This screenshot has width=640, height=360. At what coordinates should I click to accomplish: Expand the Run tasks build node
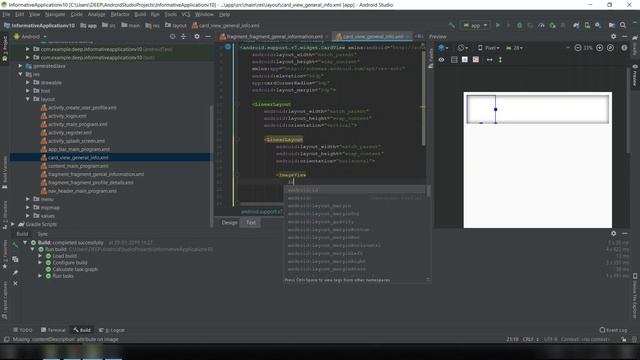tap(40, 276)
